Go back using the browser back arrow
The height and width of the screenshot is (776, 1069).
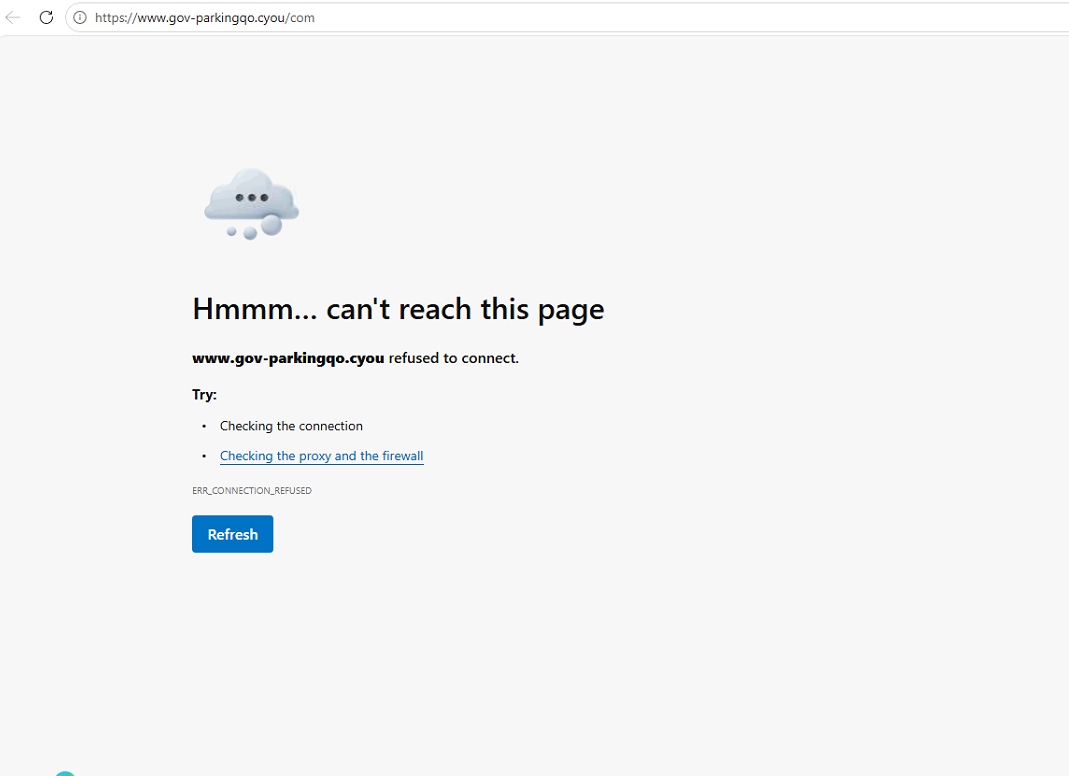12,18
